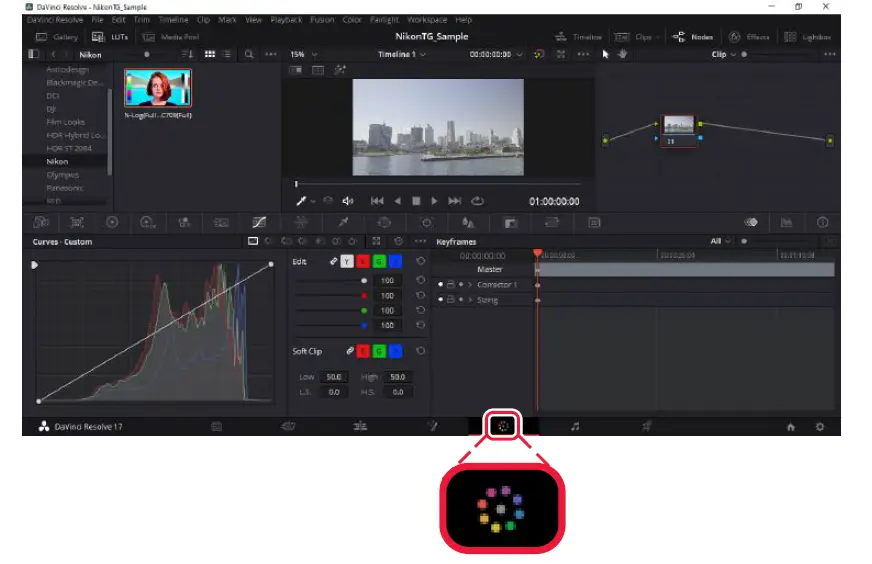This screenshot has width=872, height=564.
Task: Switch to the Edit page icon
Action: 360,427
